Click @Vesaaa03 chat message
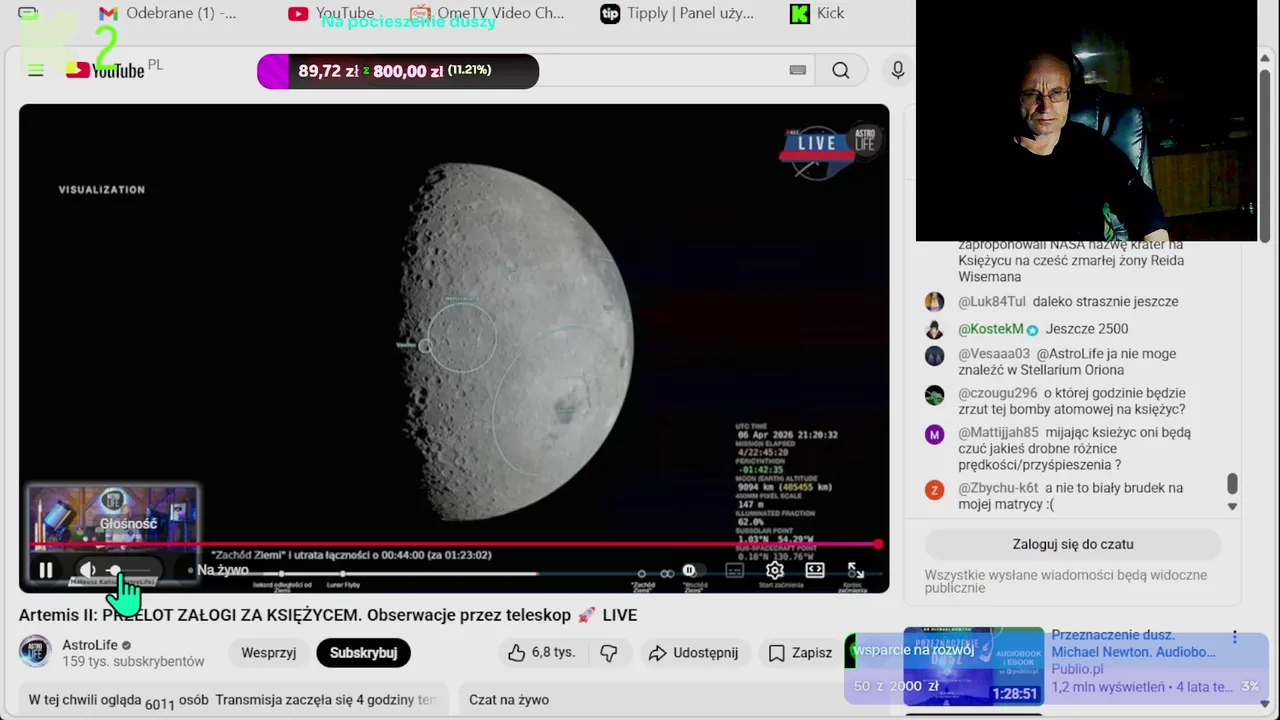1280x720 pixels. pos(1067,362)
